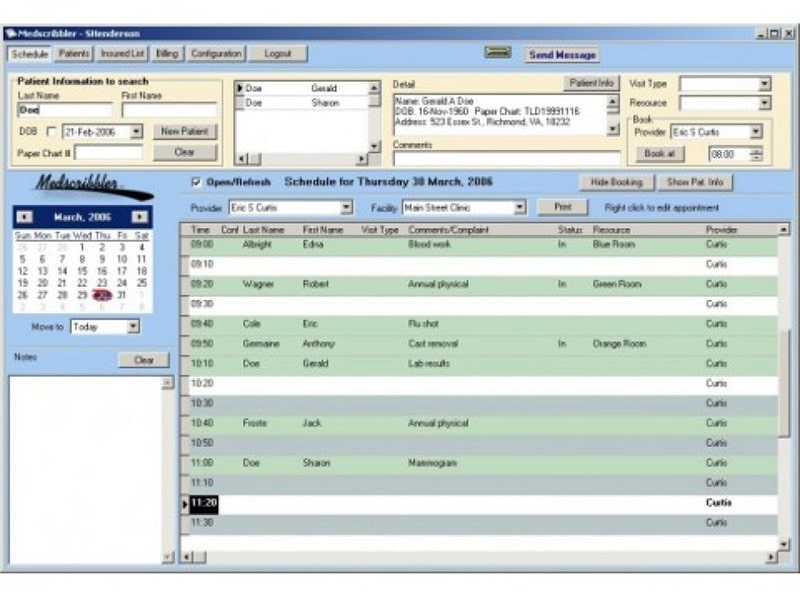Click the Logout button

coord(278,54)
